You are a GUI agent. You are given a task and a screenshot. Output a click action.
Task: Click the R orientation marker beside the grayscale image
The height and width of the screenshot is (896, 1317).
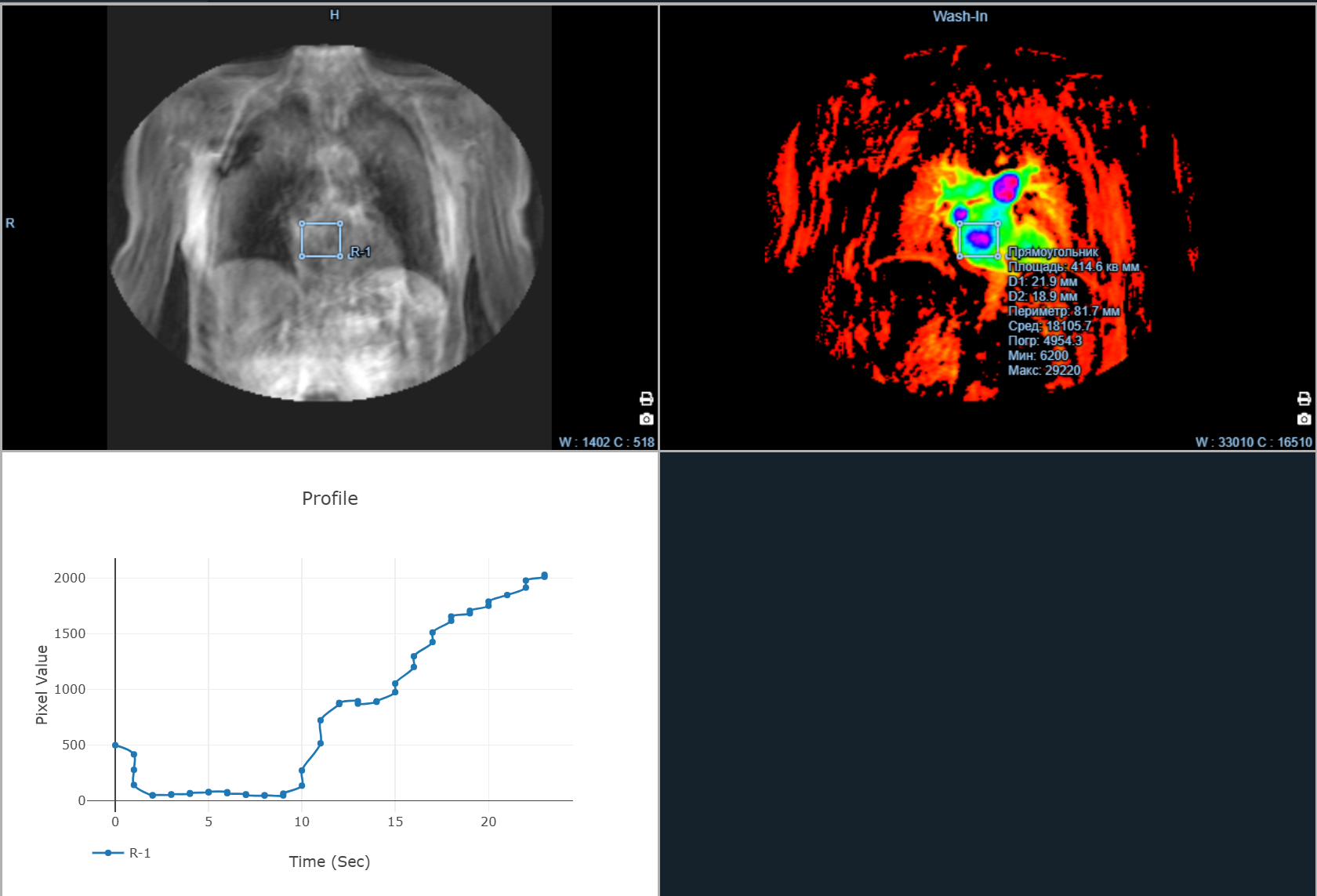coord(10,223)
